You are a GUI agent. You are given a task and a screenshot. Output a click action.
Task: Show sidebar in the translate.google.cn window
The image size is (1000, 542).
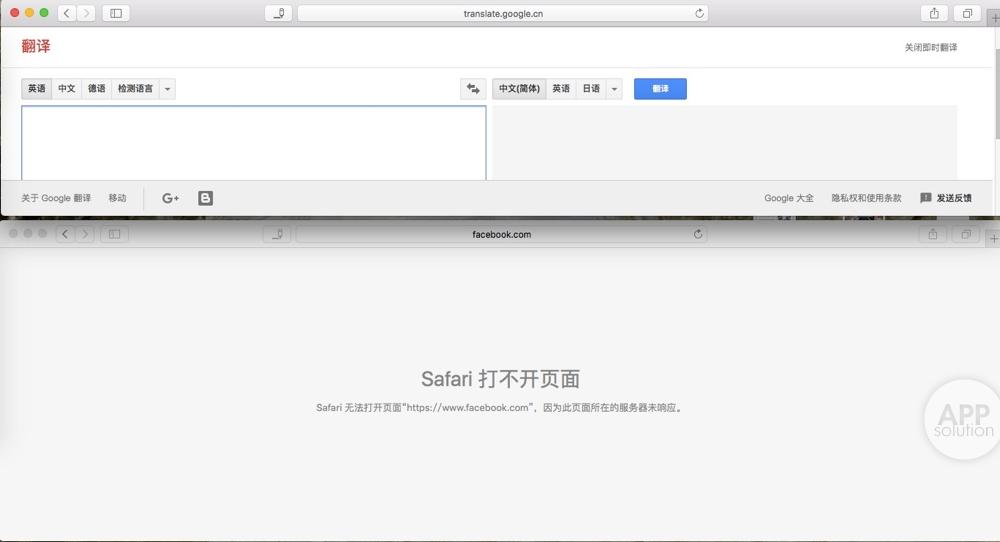116,13
